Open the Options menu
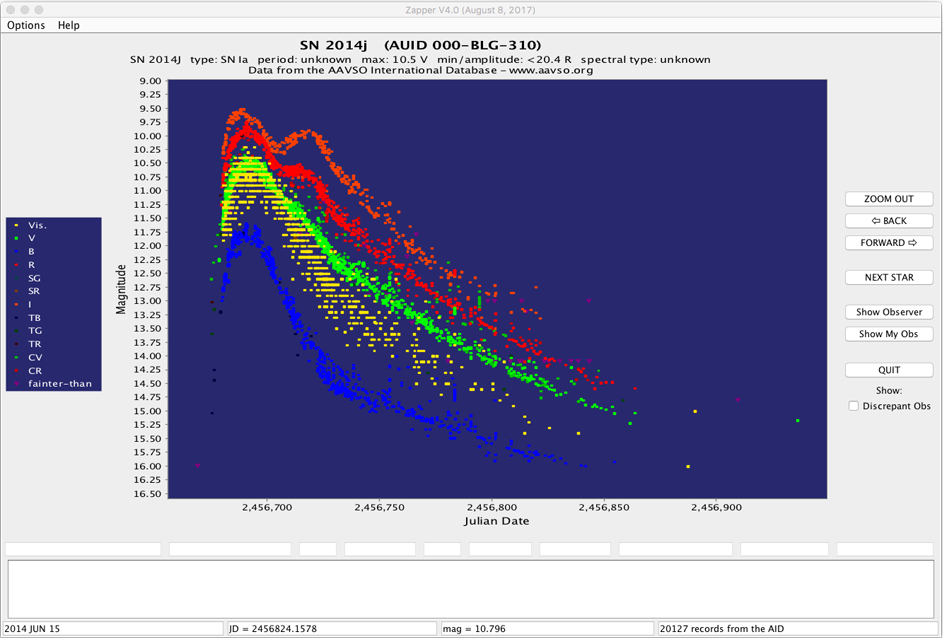Viewport: 943px width, 638px height. (x=26, y=25)
